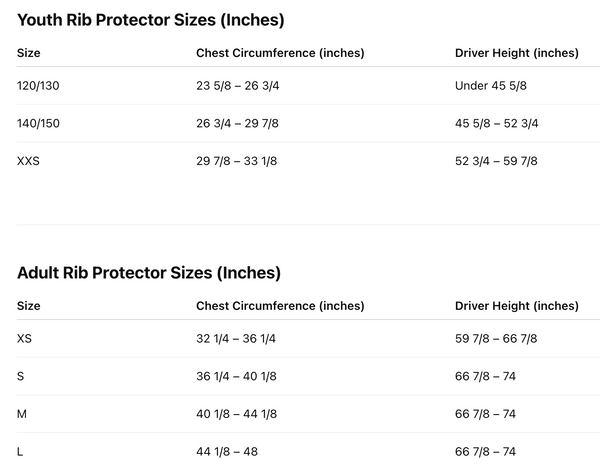Screen dimensions: 600x474
Task: Select the 36 1/4 – 40 1/8 chest value
Action: click(236, 376)
